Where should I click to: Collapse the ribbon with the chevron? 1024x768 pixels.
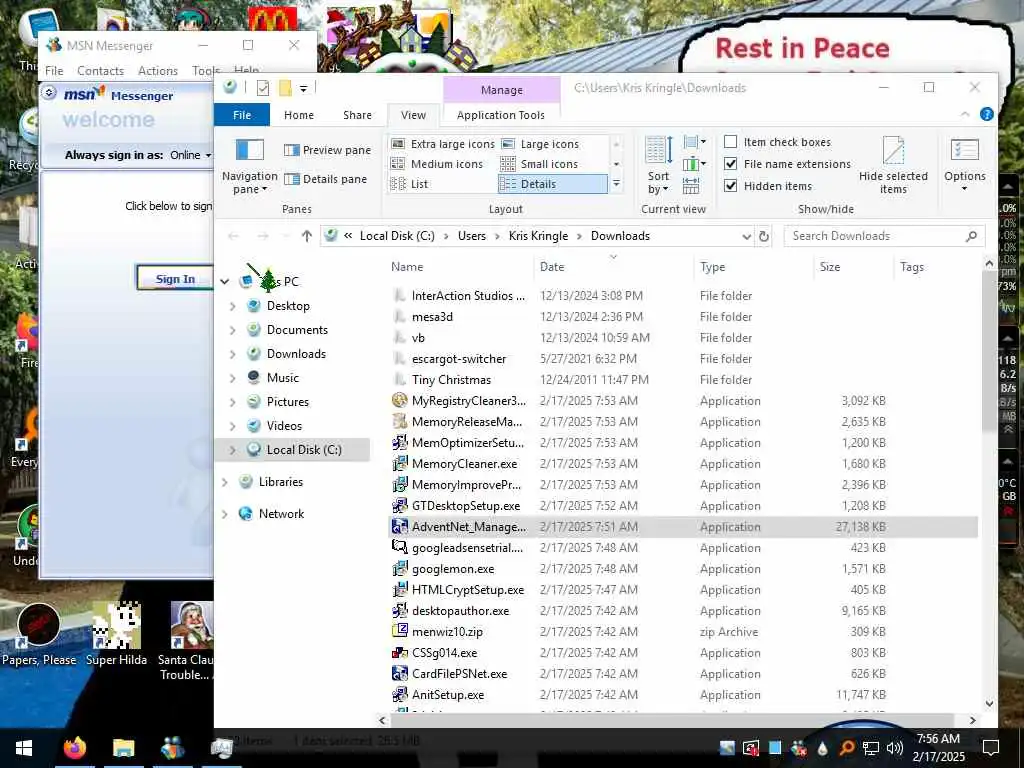pos(965,114)
